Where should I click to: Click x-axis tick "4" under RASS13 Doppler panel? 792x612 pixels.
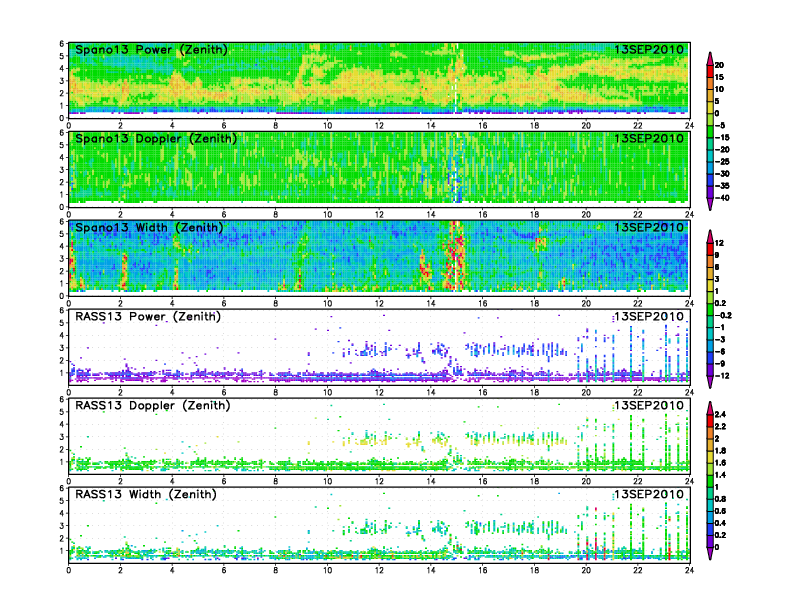tap(172, 481)
